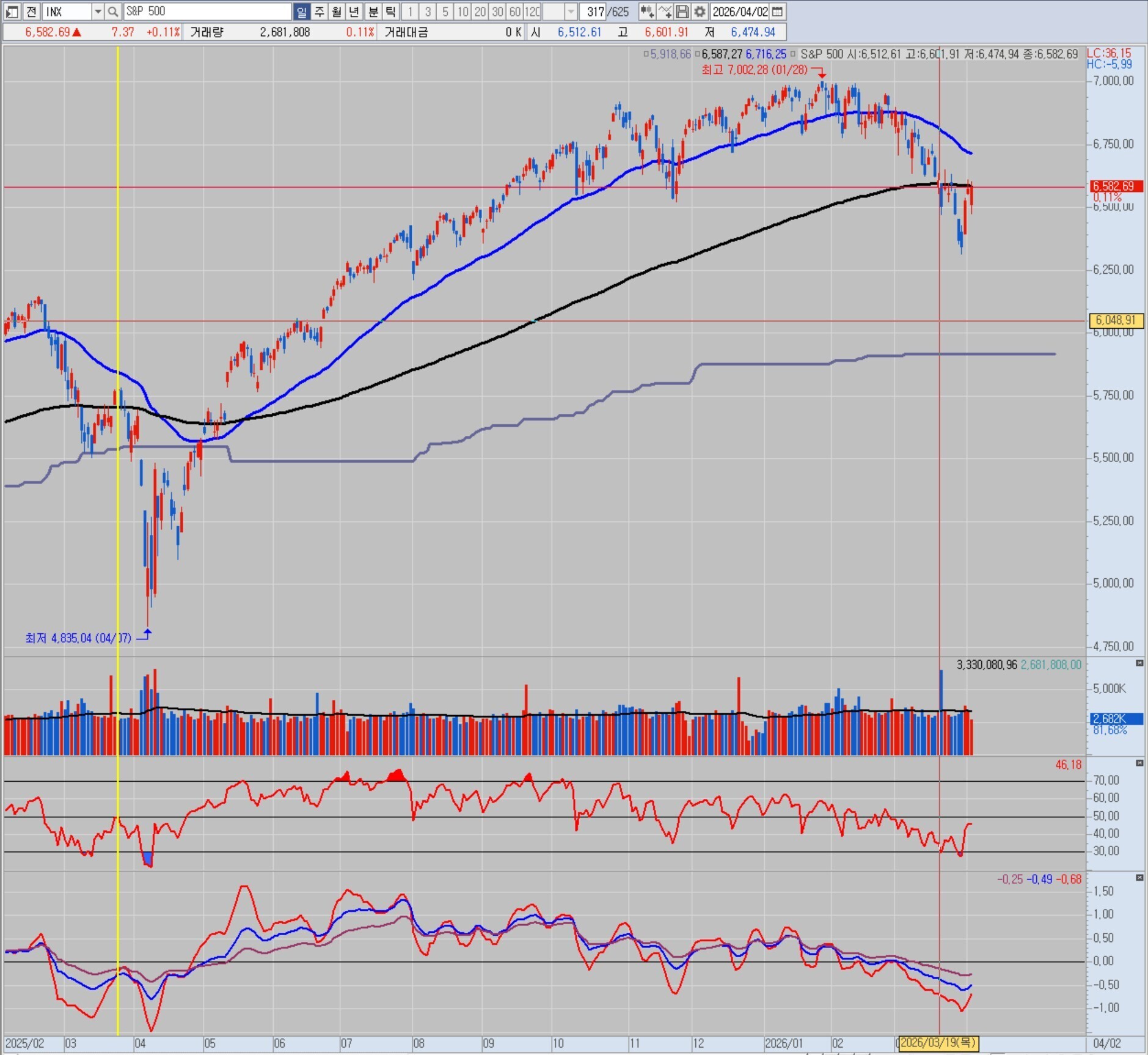Edit the INX symbol code field
The image size is (1148, 1055).
click(67, 11)
